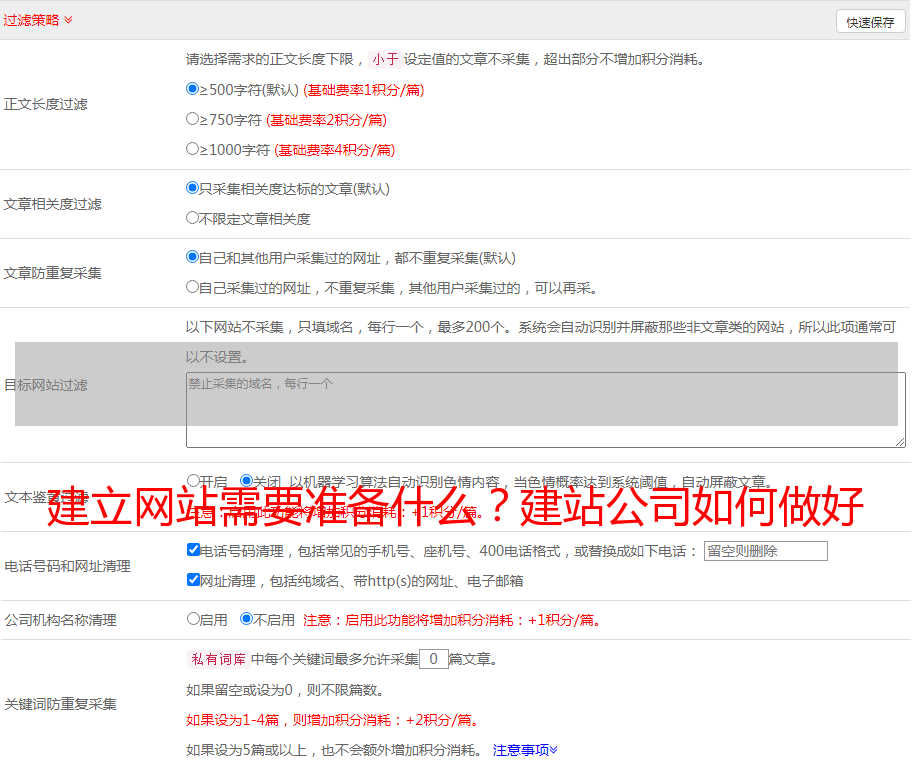The image size is (912, 768).
Task: Click the 留空则删除 replacement phone field
Action: click(x=765, y=551)
